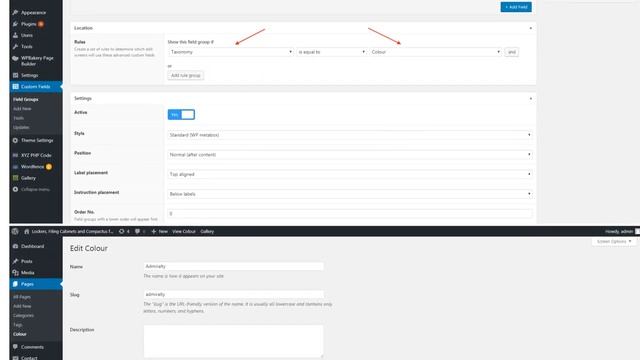The width and height of the screenshot is (640, 360).
Task: Click the Pages icon in lower sidebar
Action: click(16, 284)
